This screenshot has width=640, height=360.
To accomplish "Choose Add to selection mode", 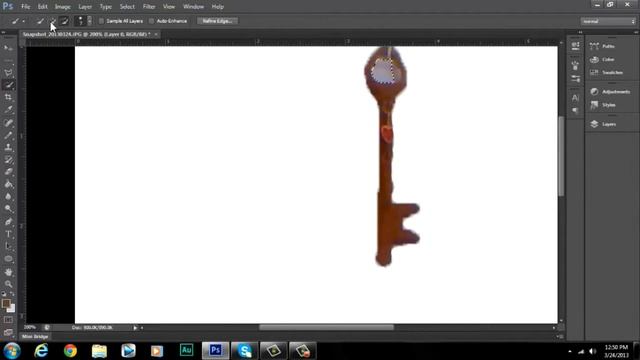I will coord(53,21).
